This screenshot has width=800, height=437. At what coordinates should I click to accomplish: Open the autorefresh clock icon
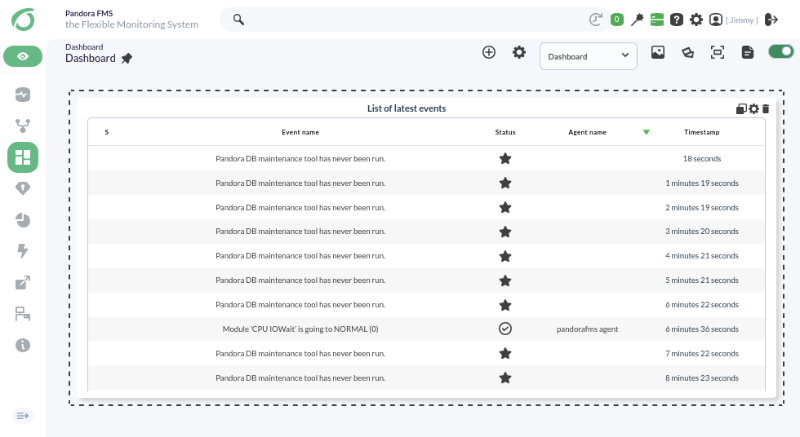point(595,19)
